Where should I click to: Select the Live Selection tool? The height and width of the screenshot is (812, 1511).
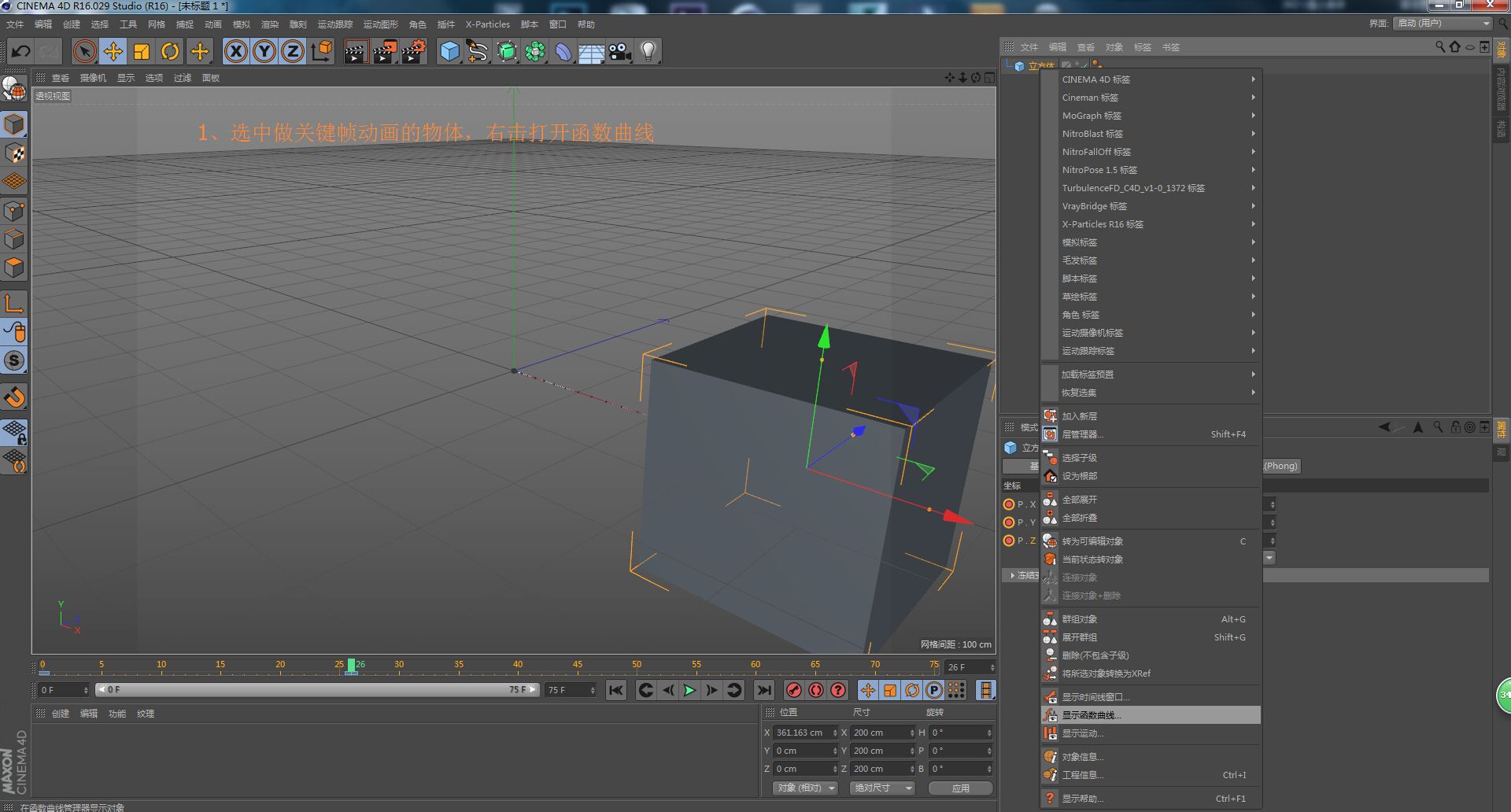click(x=84, y=52)
